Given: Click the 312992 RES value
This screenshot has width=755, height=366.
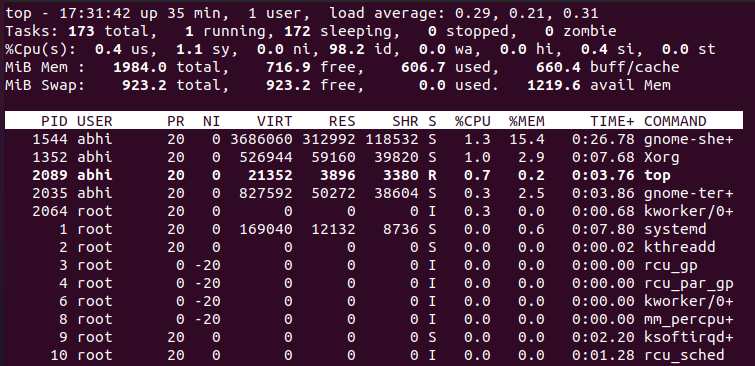Looking at the screenshot, I should point(329,139).
